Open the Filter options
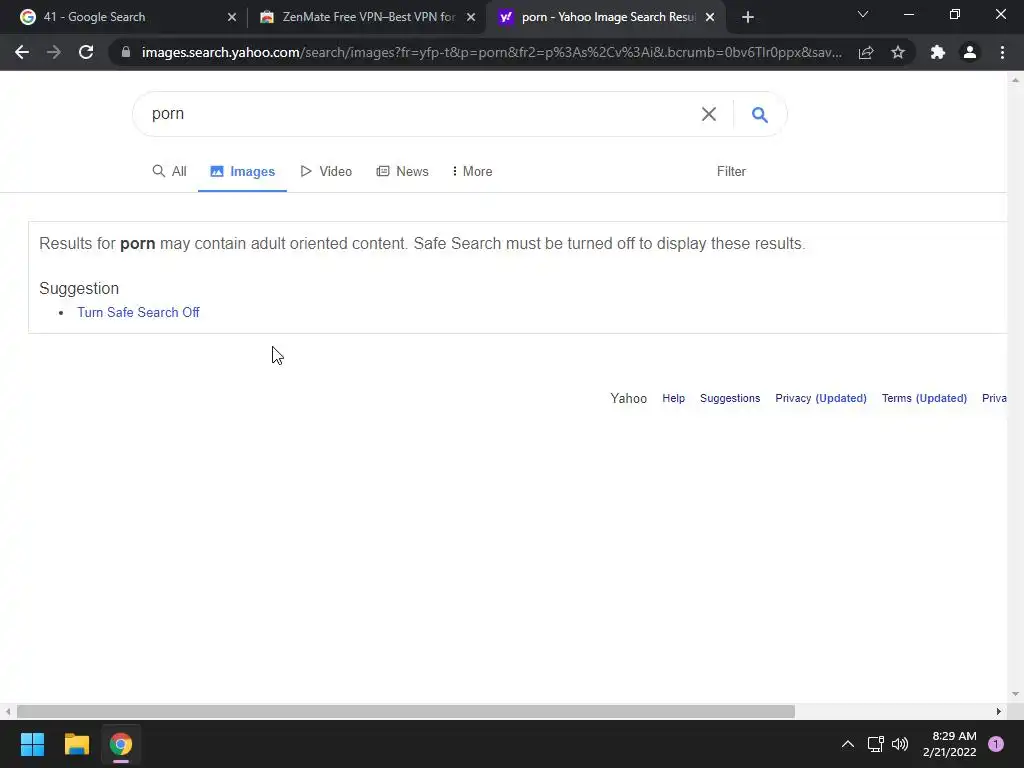The width and height of the screenshot is (1024, 768). coord(731,171)
